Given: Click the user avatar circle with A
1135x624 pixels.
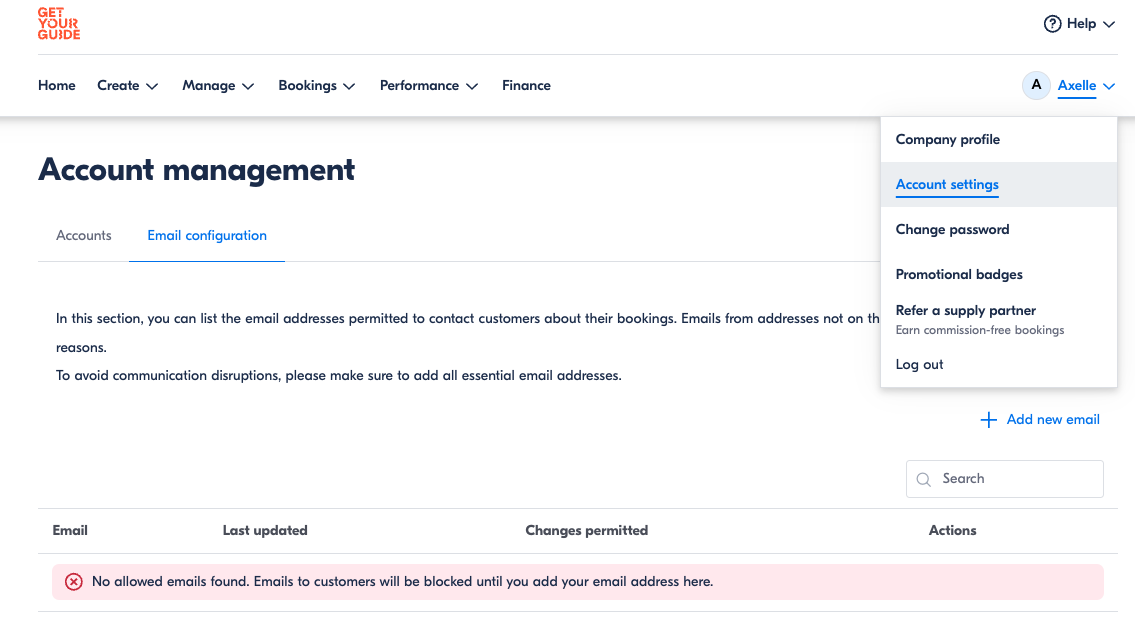Looking at the screenshot, I should pyautogui.click(x=1036, y=86).
